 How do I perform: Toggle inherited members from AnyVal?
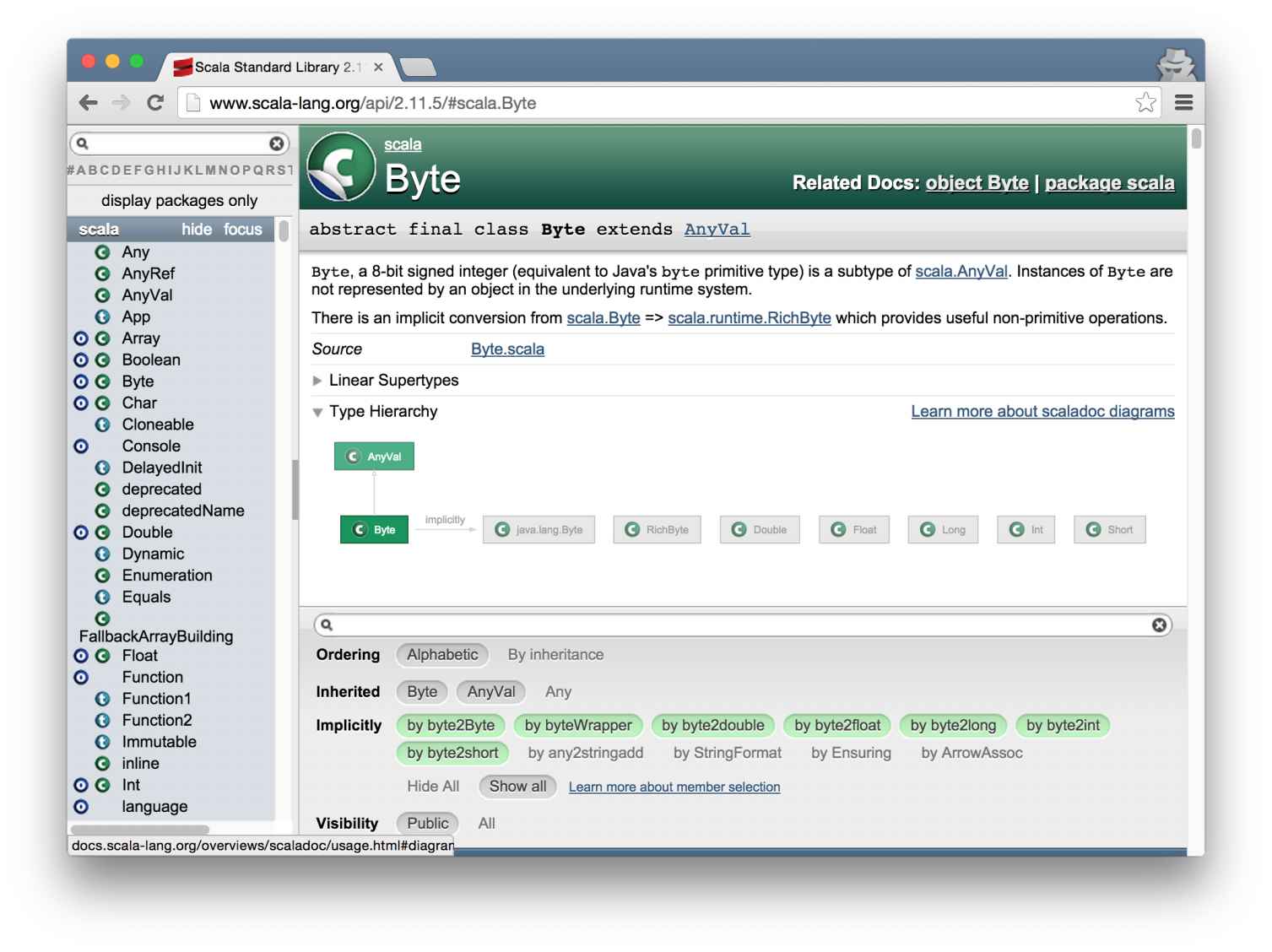(x=491, y=692)
